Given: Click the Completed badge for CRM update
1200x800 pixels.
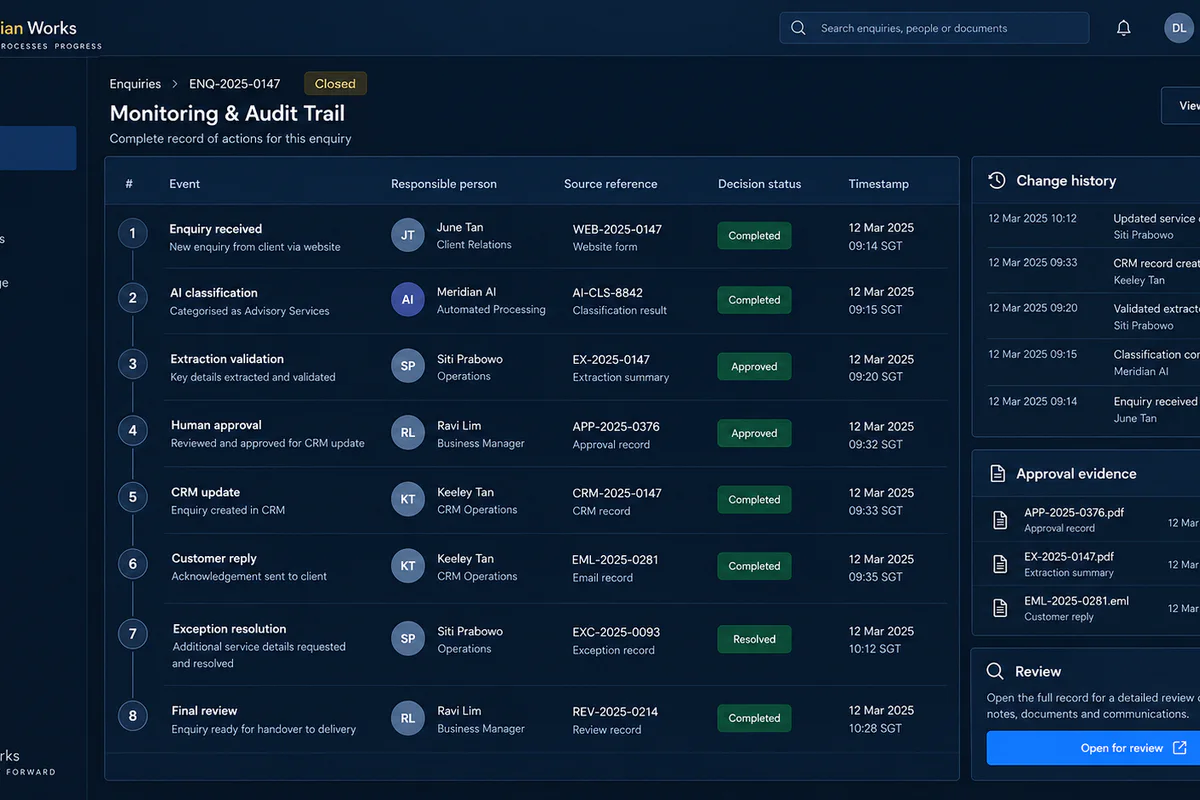Looking at the screenshot, I should [x=754, y=500].
